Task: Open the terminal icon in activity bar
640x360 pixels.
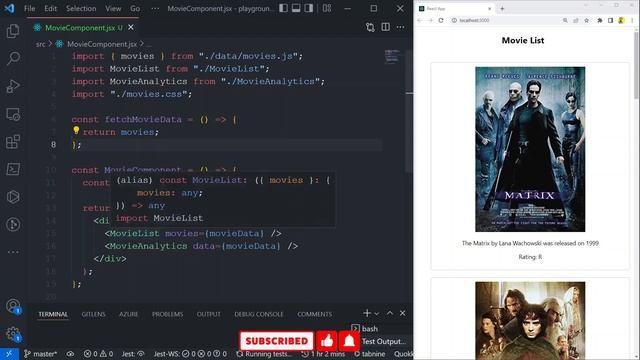Action: click(13, 169)
